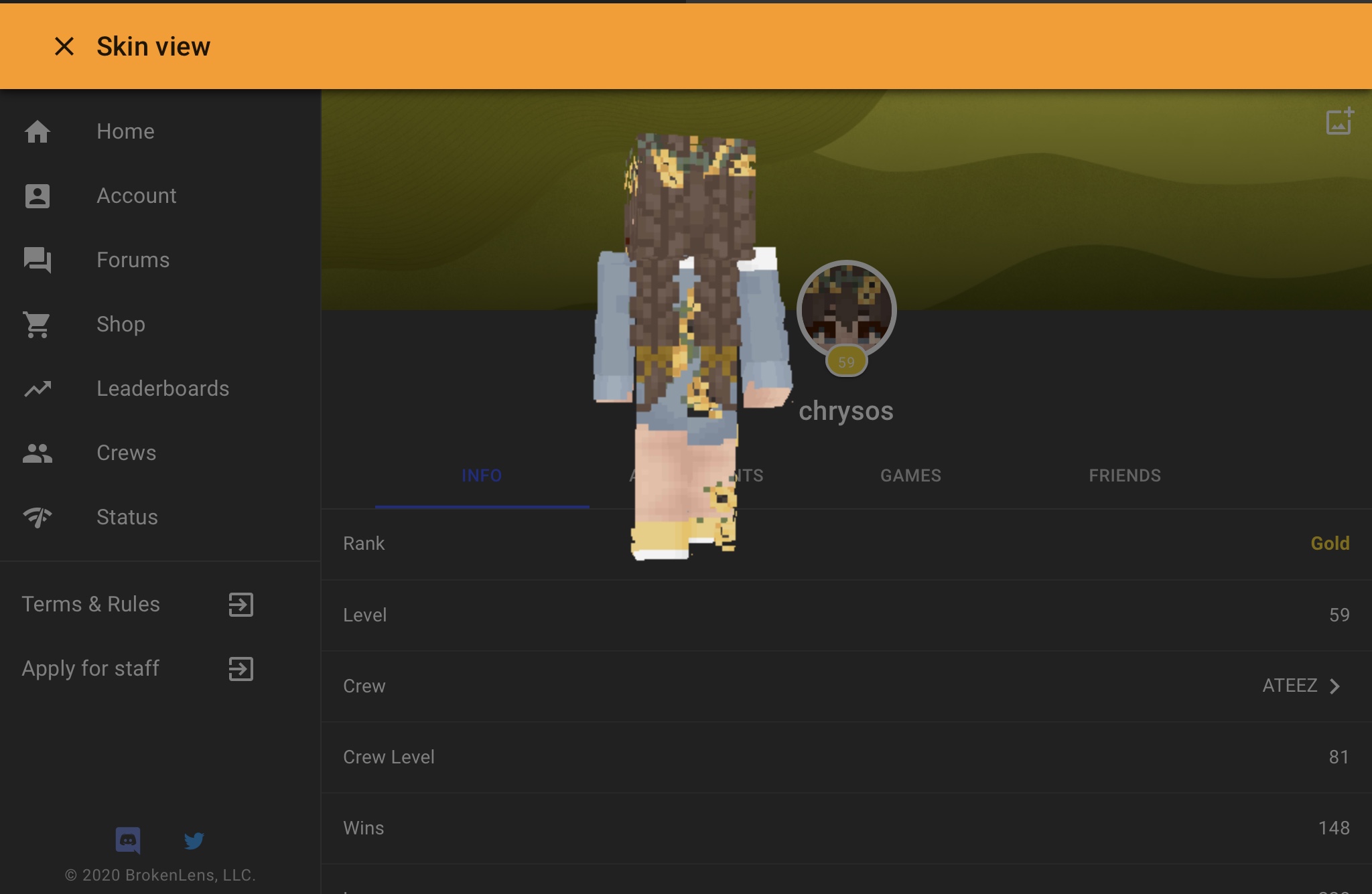Click the Shop cart icon
Viewport: 1372px width, 894px height.
[38, 324]
